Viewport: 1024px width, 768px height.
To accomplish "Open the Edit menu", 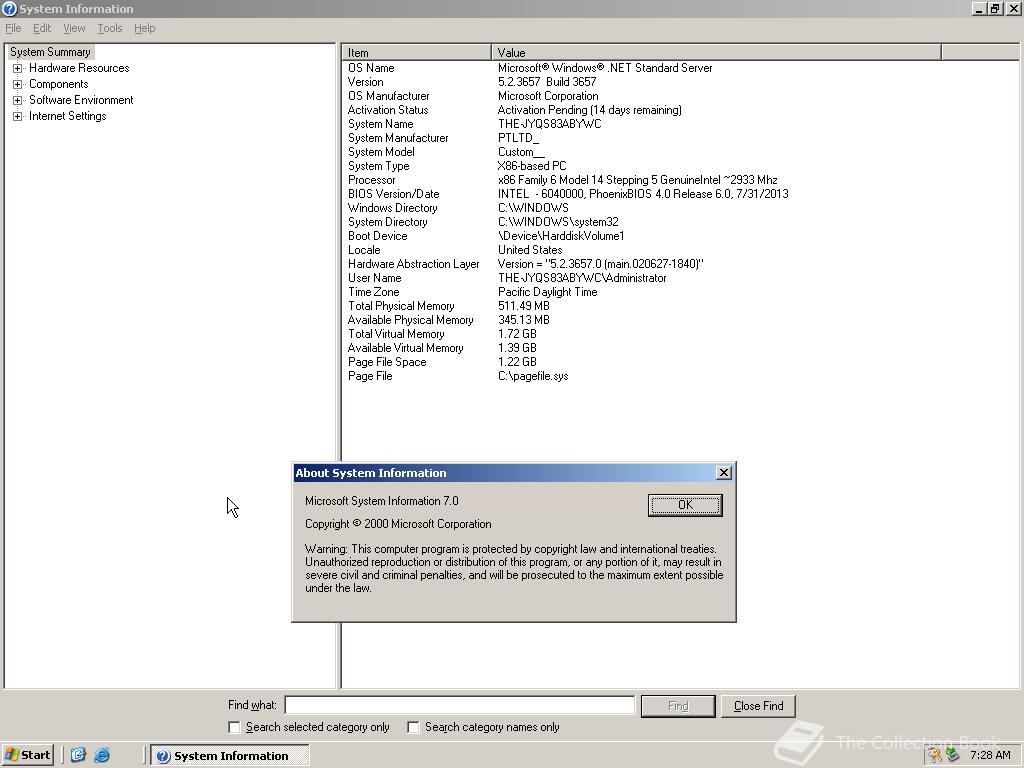I will coord(42,28).
